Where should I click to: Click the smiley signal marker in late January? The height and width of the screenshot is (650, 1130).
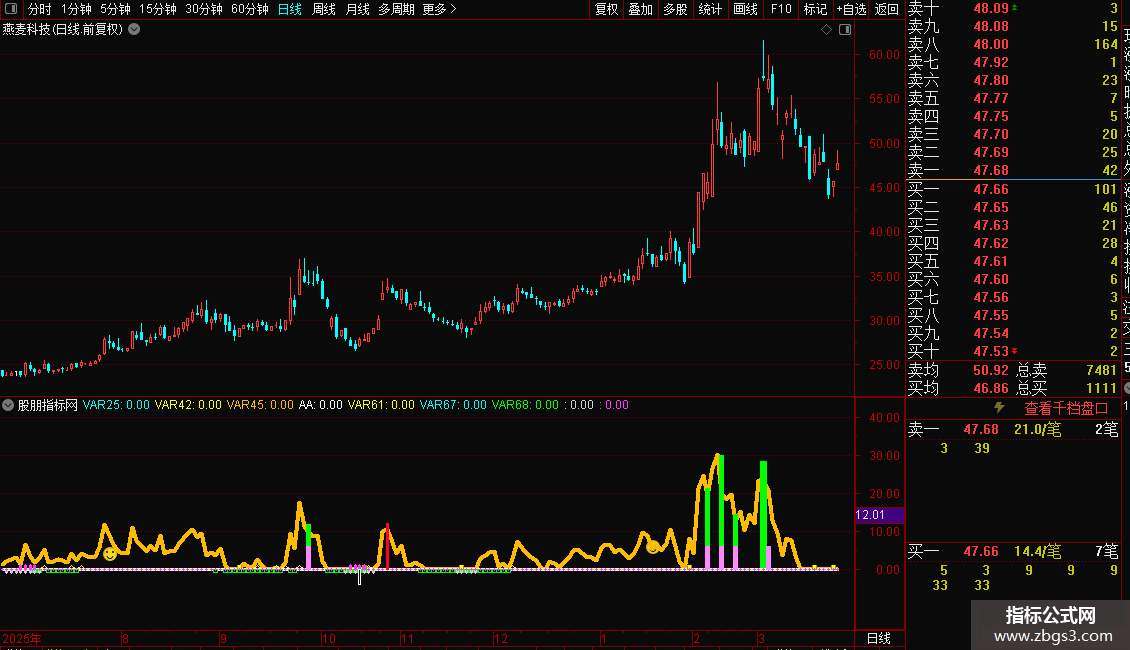pyautogui.click(x=653, y=547)
